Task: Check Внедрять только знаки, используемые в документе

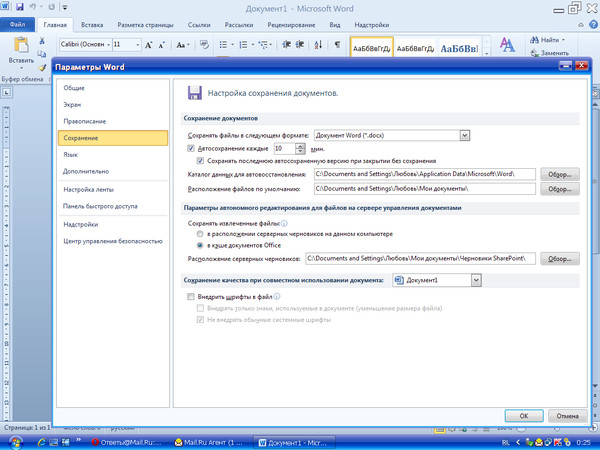Action: 200,308
